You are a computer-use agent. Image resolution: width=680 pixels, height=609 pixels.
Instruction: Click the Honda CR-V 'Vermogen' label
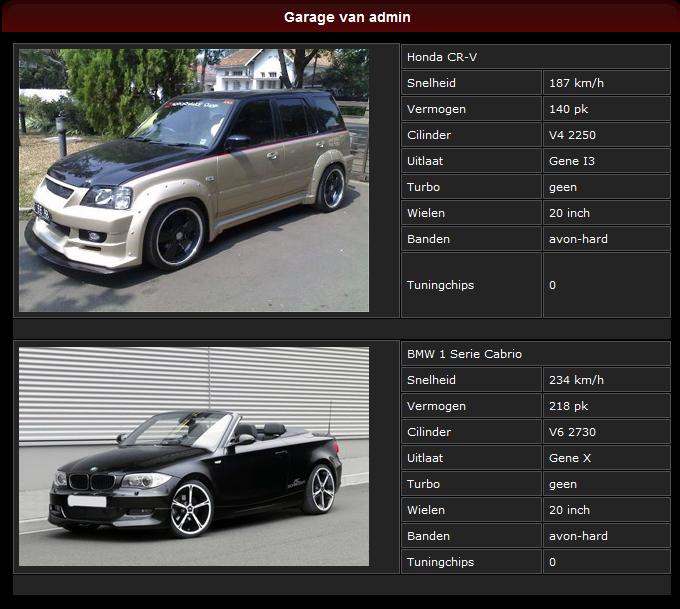tap(436, 109)
